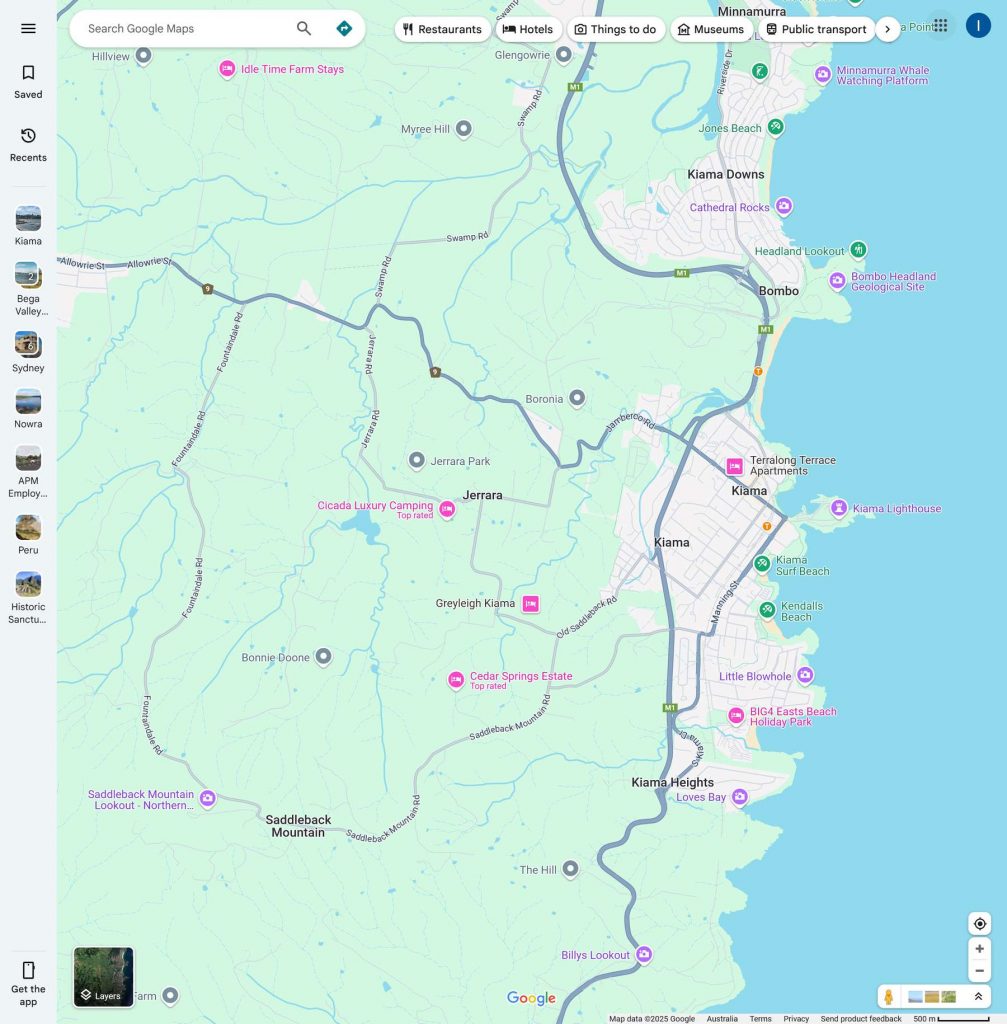This screenshot has height=1024, width=1007.
Task: Select Jerrara Park locality marker
Action: (417, 460)
